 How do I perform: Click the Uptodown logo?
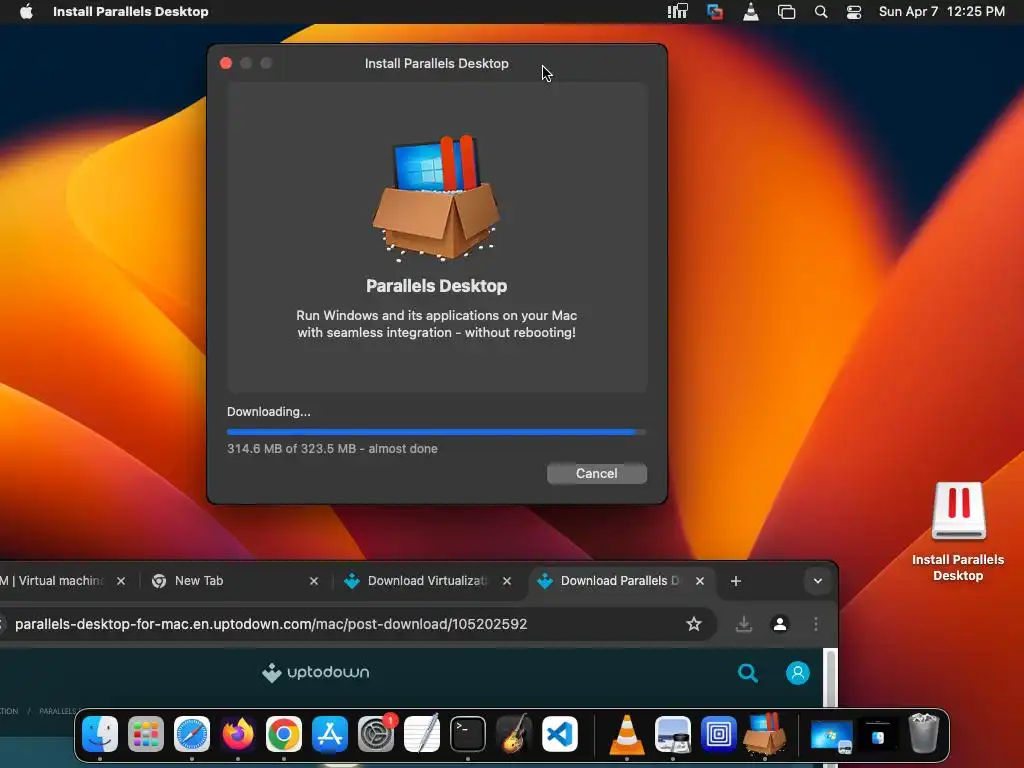pyautogui.click(x=315, y=672)
